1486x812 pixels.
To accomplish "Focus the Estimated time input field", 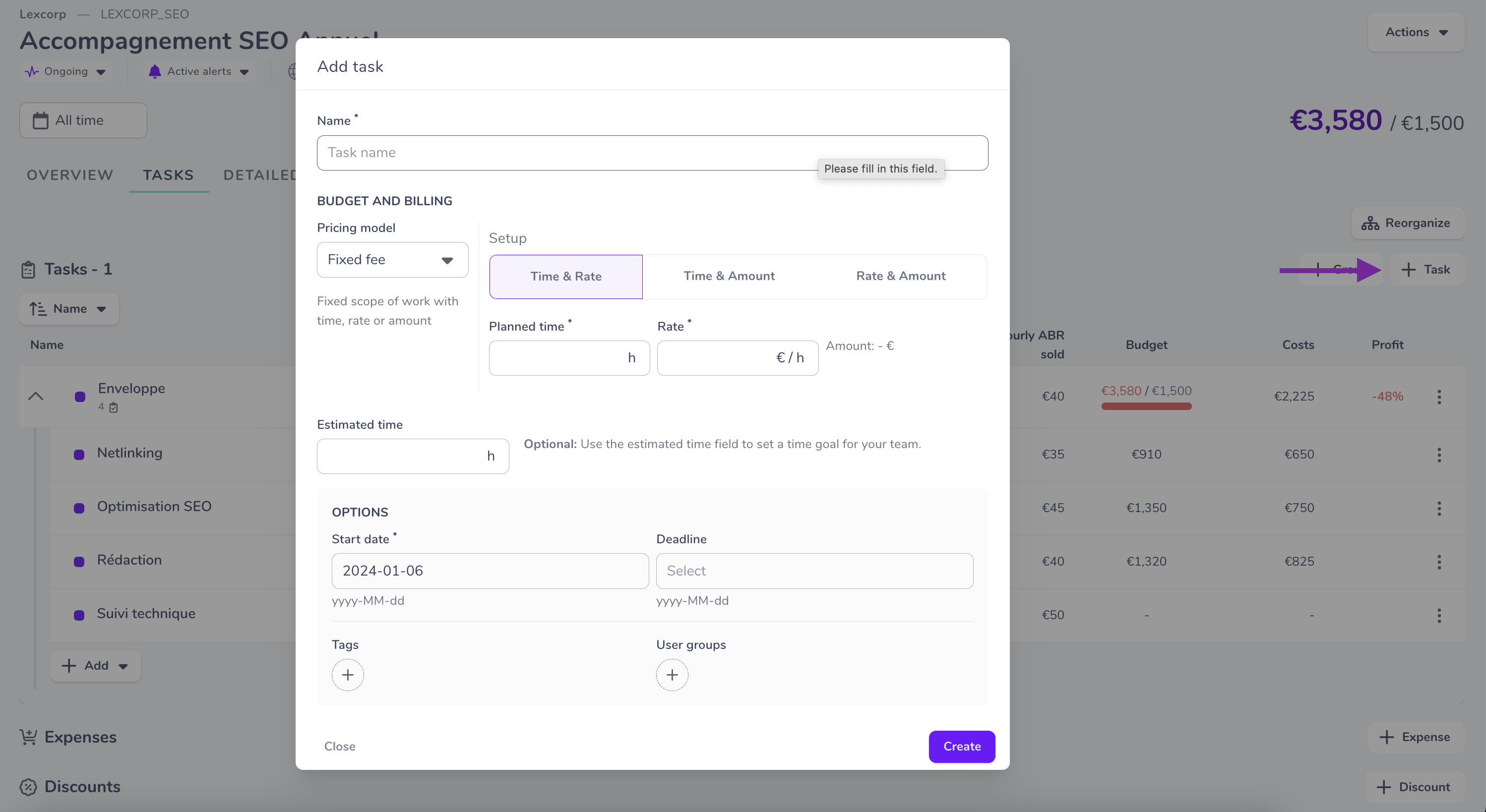I will click(413, 456).
